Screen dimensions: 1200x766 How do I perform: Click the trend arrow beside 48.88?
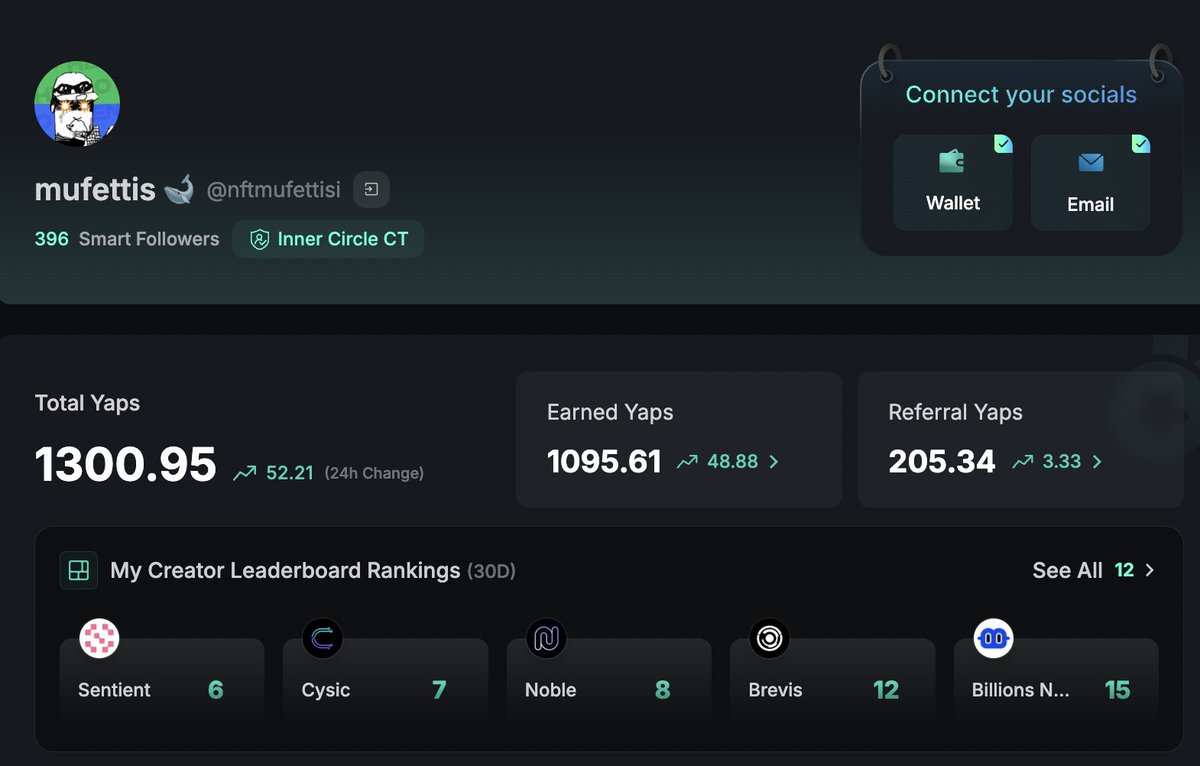click(687, 462)
